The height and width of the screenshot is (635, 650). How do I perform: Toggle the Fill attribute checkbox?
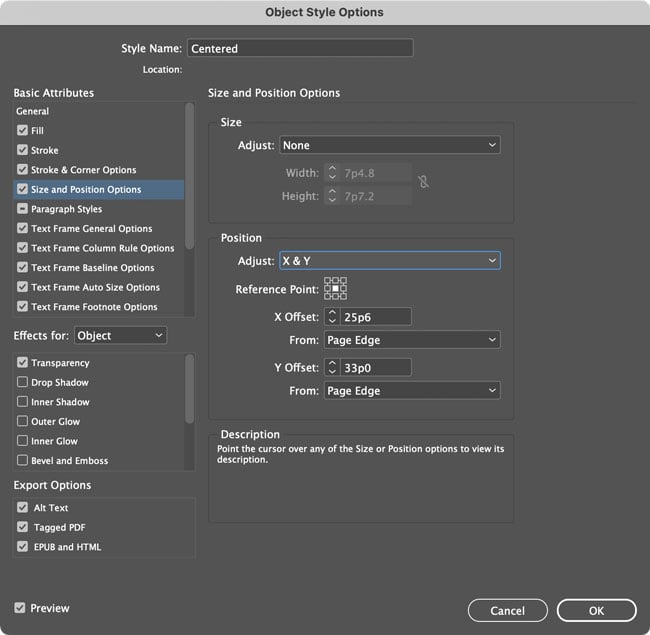click(22, 131)
